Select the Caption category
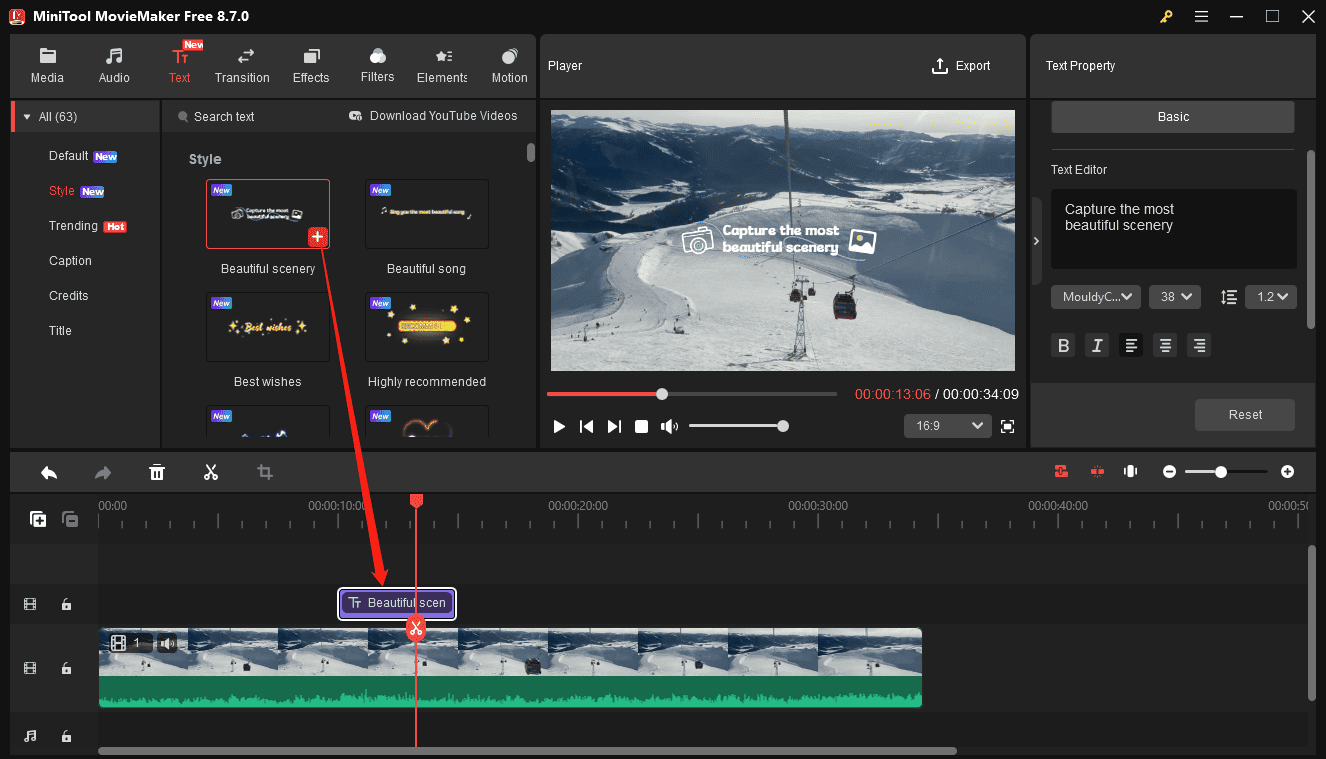This screenshot has height=759, width=1326. coord(70,261)
